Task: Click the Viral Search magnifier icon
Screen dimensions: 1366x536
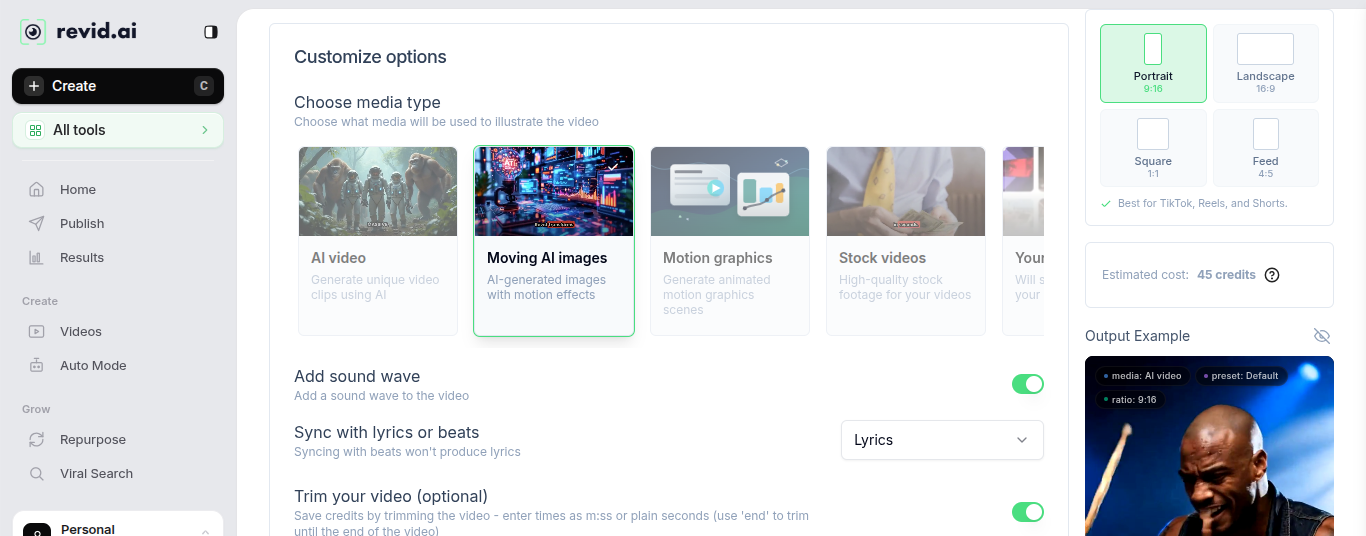Action: (37, 474)
